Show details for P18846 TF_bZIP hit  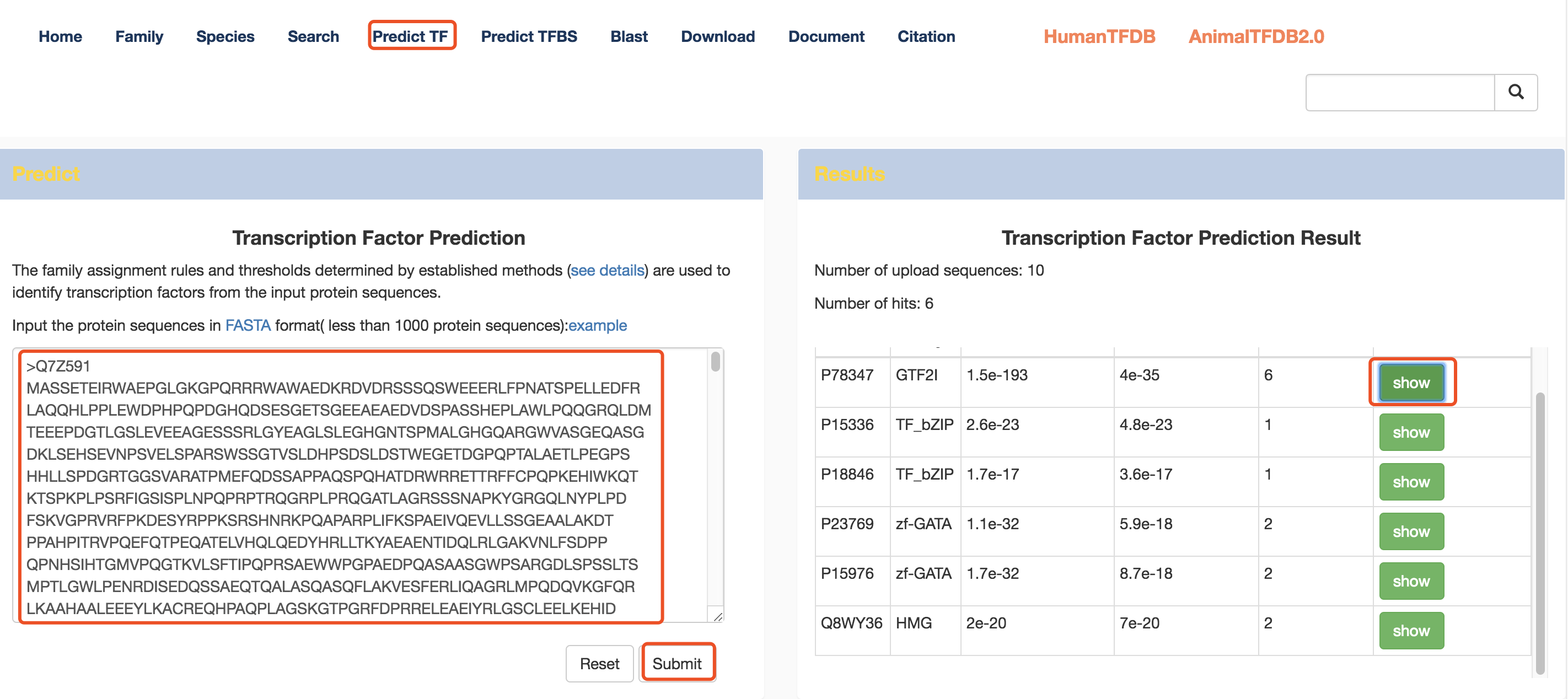coord(1410,482)
